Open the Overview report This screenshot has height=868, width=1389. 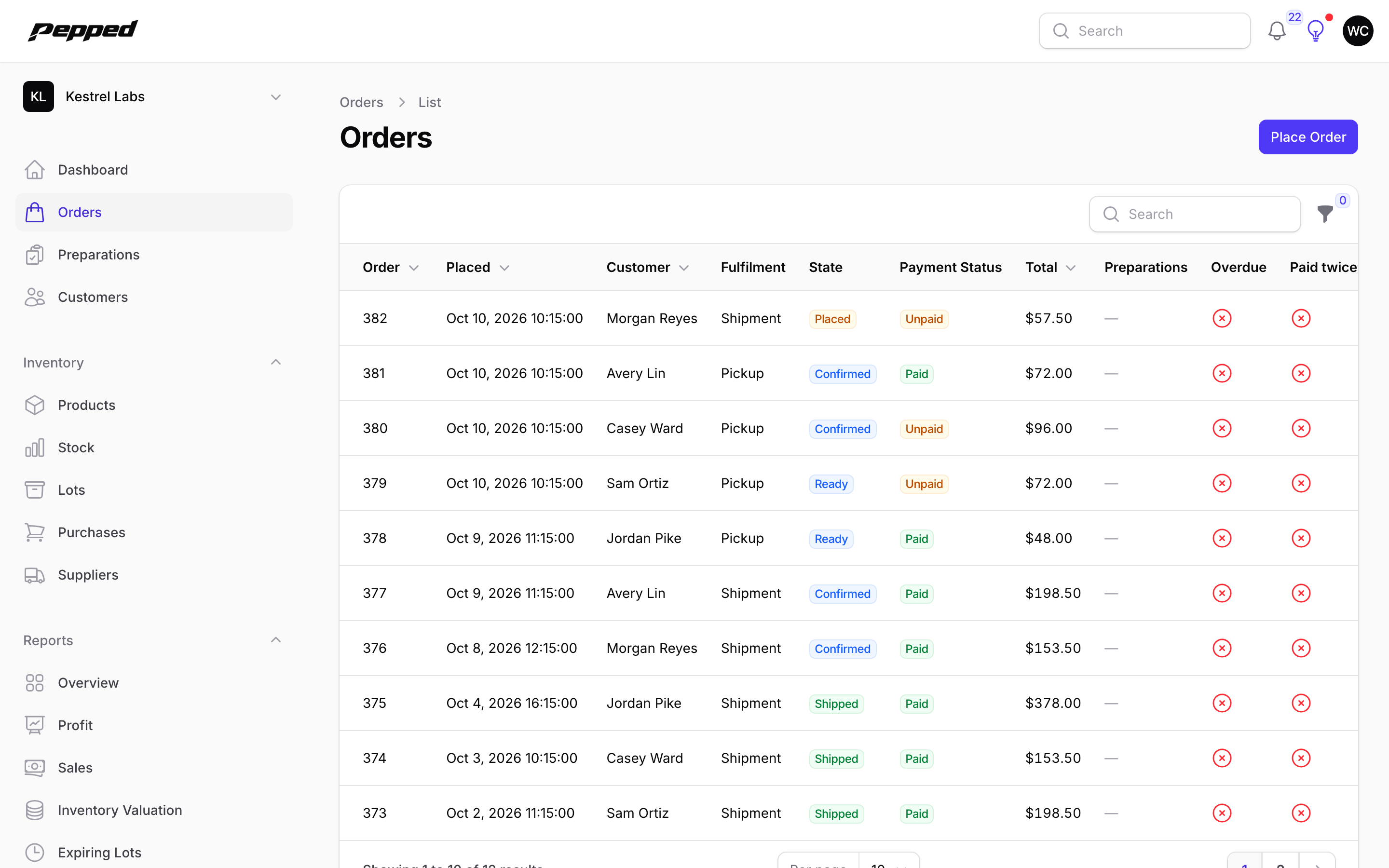coord(154,683)
